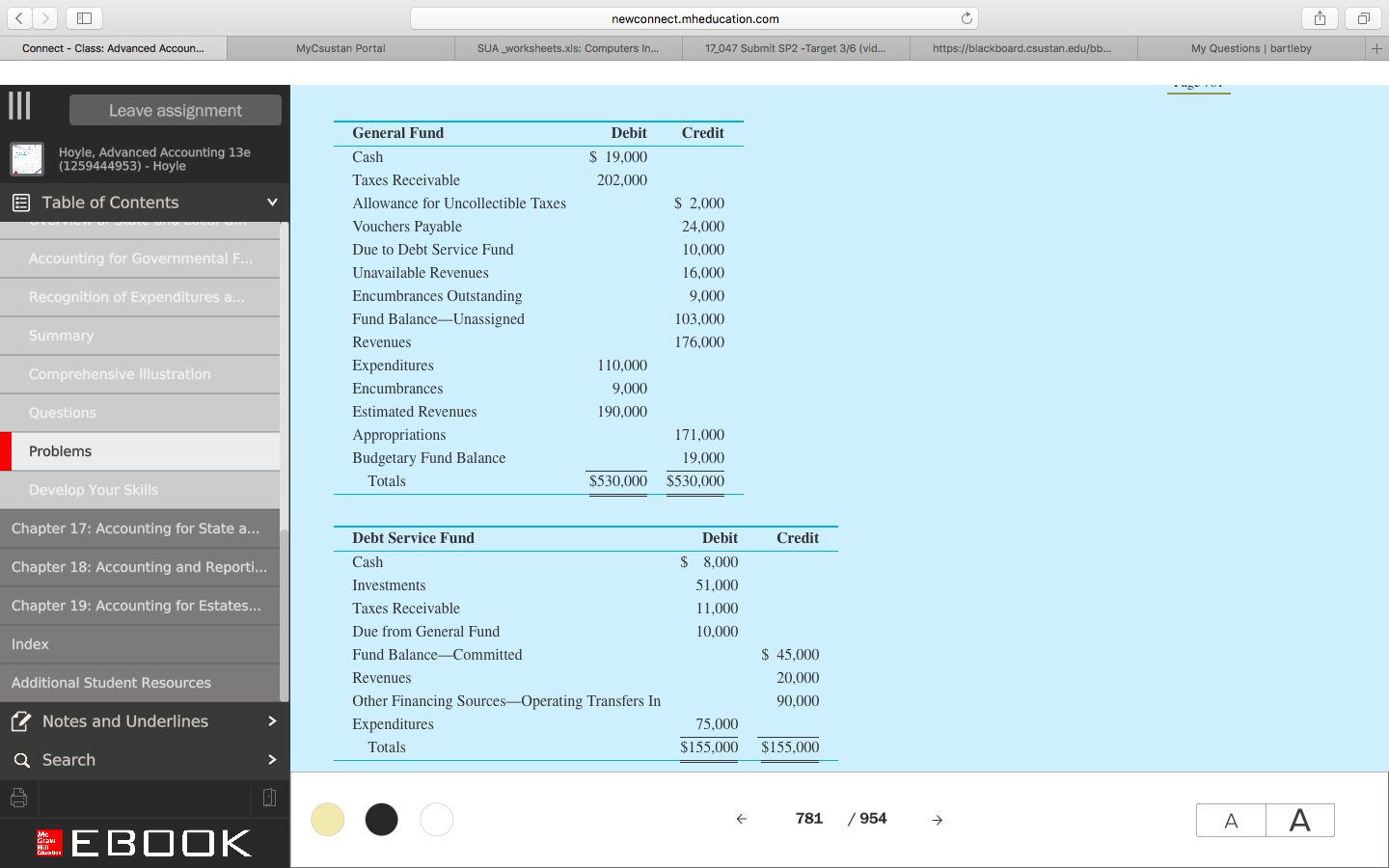
Task: Collapse the Table of Contents chevron
Action: [272, 203]
